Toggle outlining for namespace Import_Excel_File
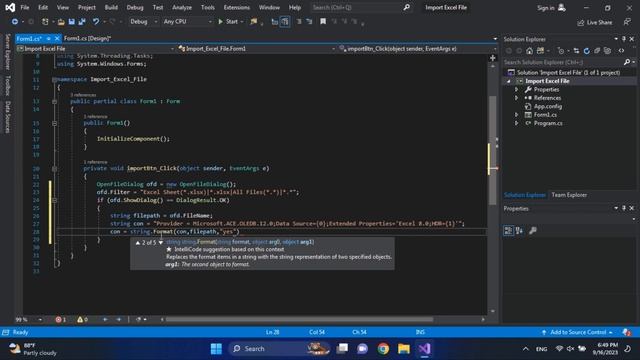 coord(54,80)
